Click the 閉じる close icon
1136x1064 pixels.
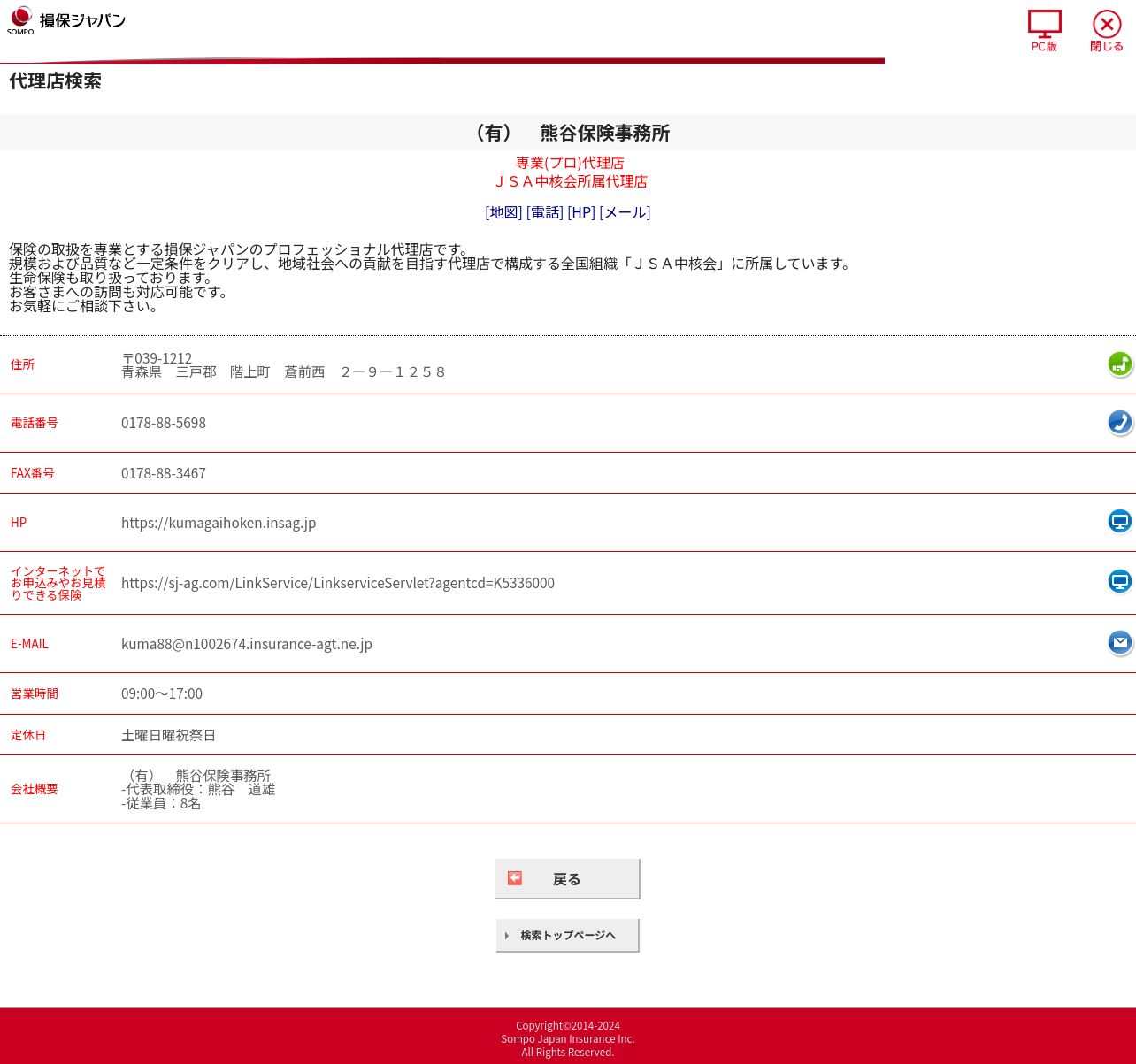pyautogui.click(x=1107, y=31)
